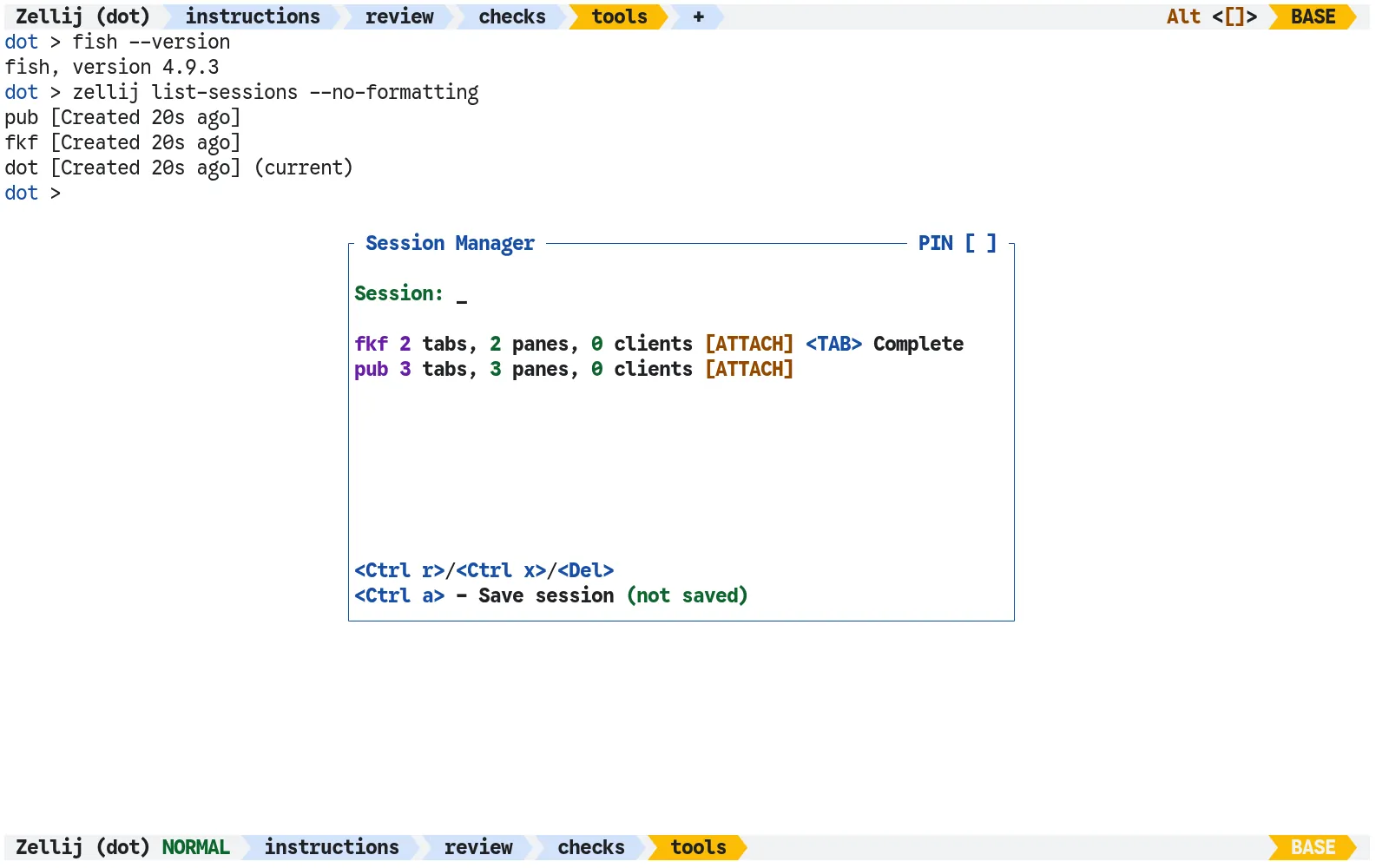Click the BASE indicator in bottom status bar
Viewport: 1389px width, 868px height.
[x=1313, y=847]
